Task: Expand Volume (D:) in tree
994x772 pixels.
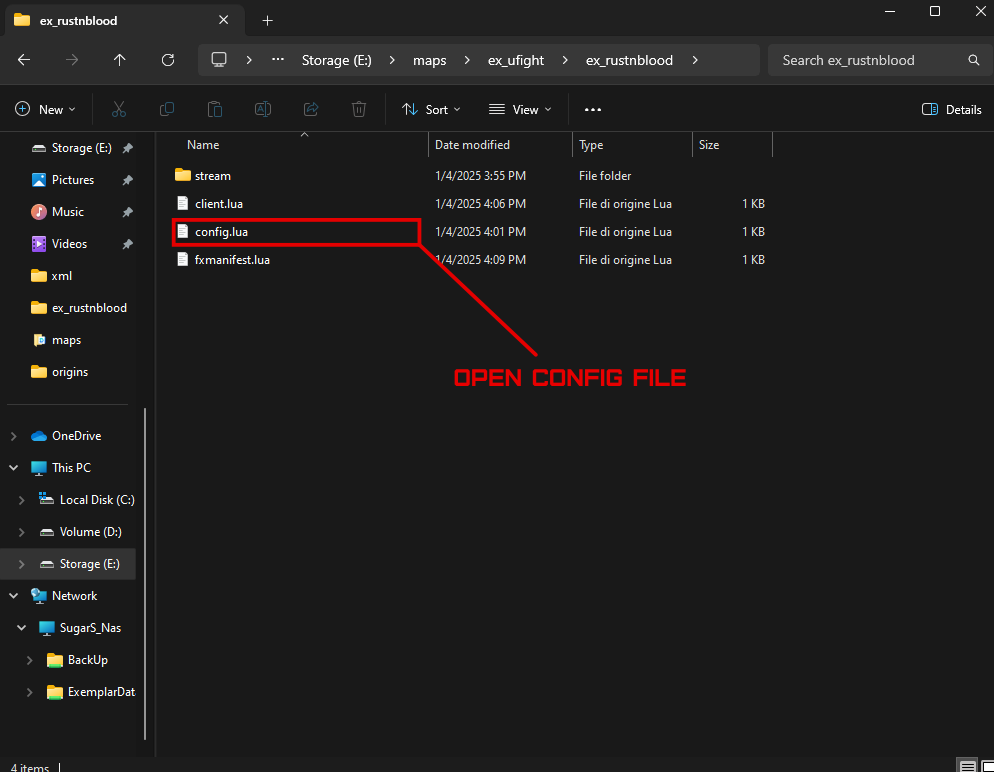Action: [22, 532]
